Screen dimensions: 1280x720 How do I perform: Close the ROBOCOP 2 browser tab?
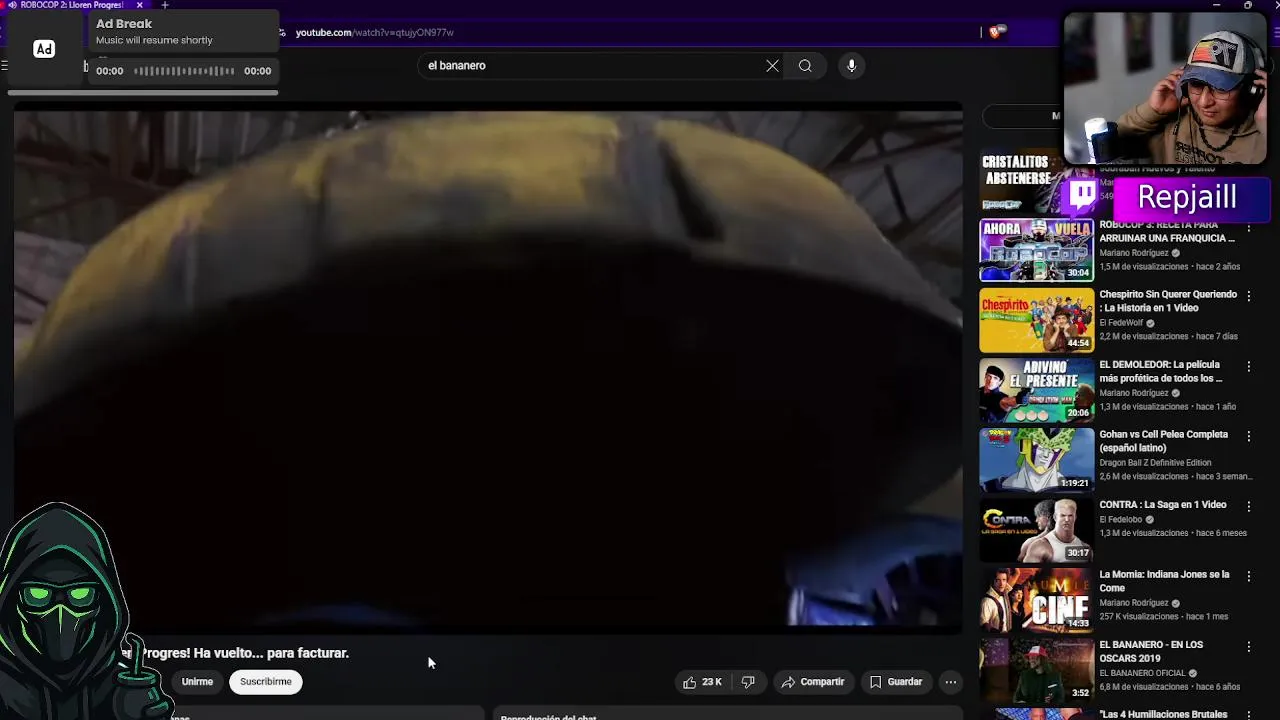click(140, 5)
